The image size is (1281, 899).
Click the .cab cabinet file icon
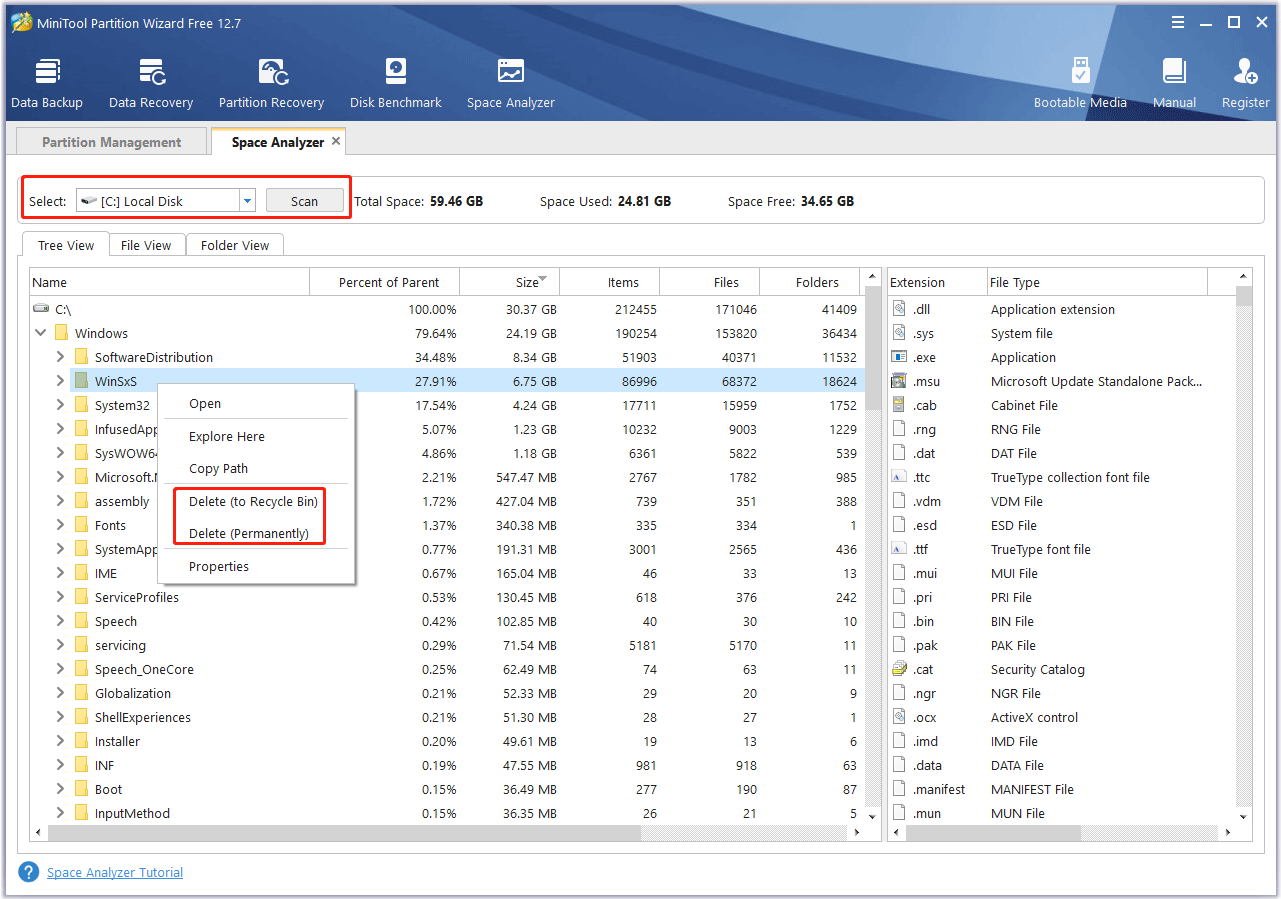coord(899,405)
